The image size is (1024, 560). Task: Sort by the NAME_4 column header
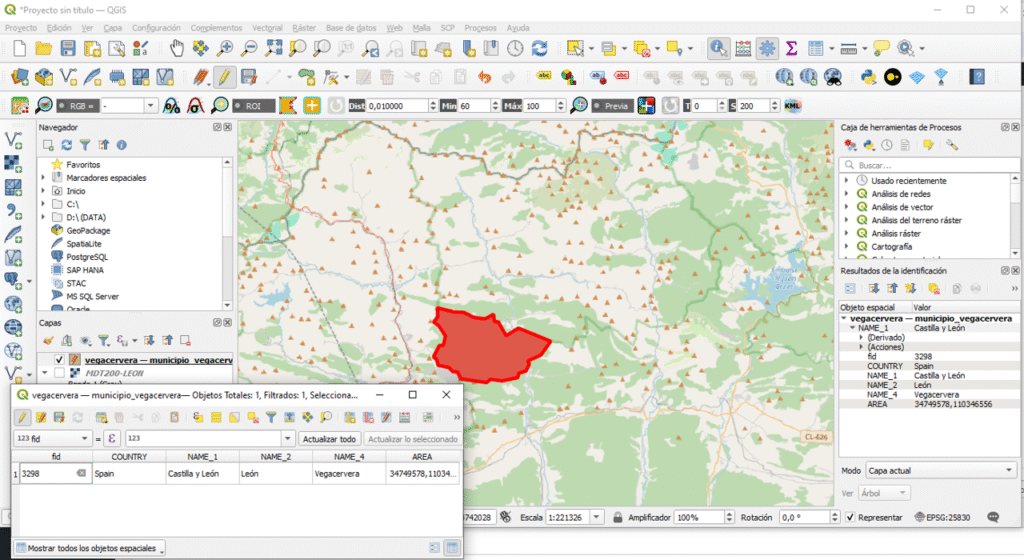pos(349,457)
